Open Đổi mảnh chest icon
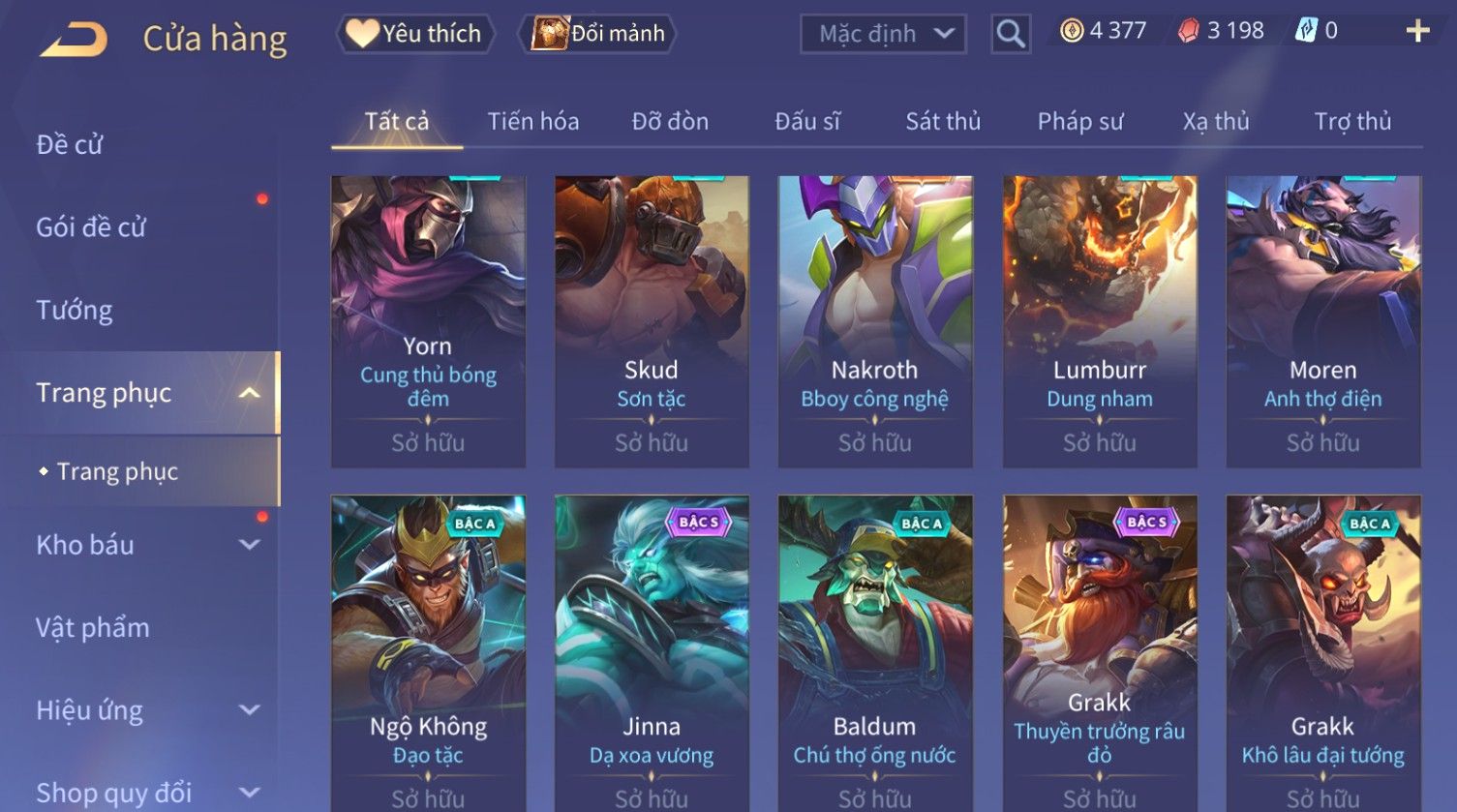This screenshot has height=812, width=1457. click(x=549, y=33)
